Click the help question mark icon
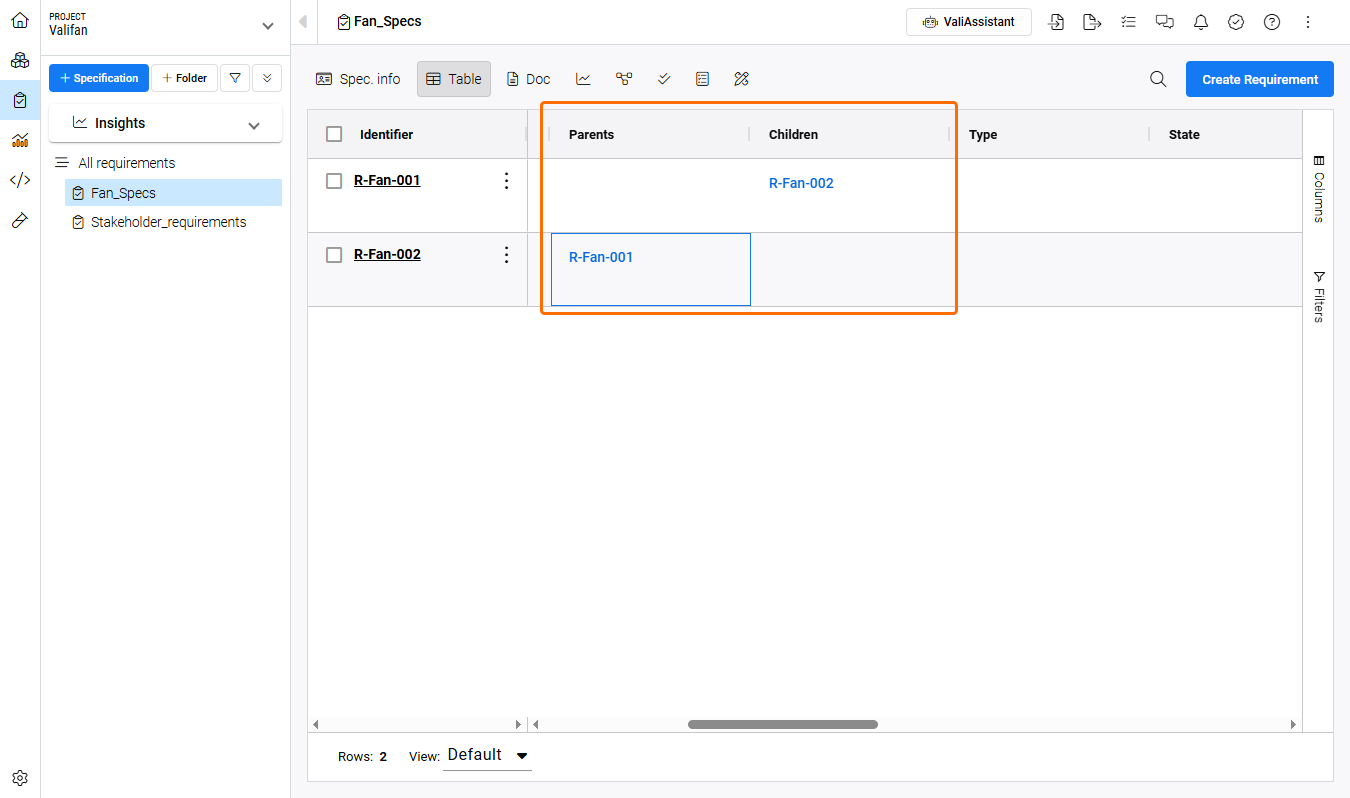 click(1272, 22)
